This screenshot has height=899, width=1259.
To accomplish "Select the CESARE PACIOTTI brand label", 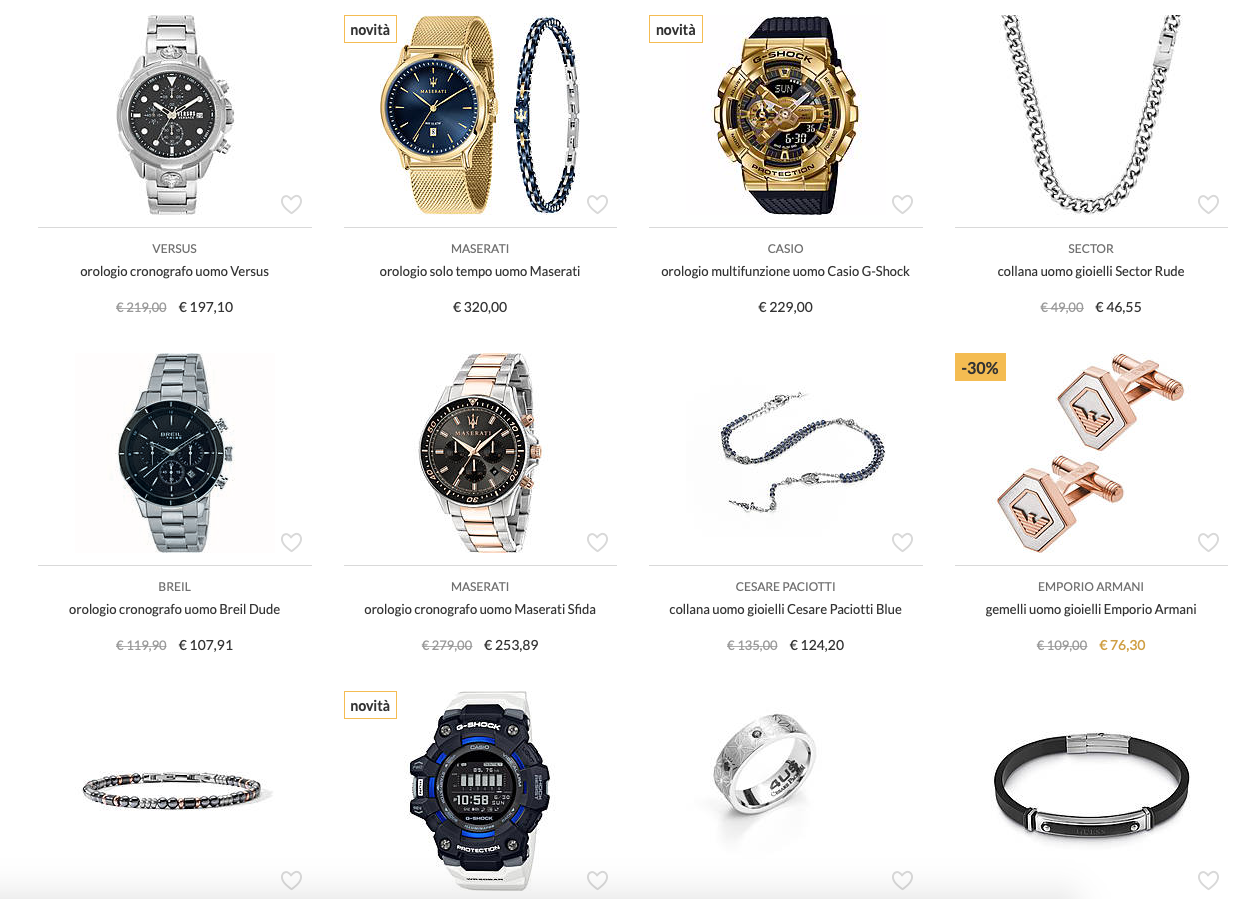I will (x=786, y=586).
